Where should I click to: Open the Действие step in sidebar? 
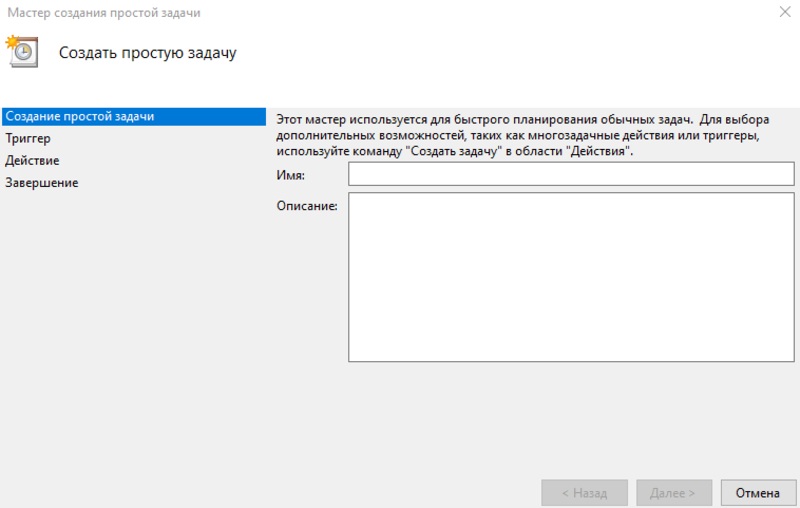pyautogui.click(x=32, y=161)
